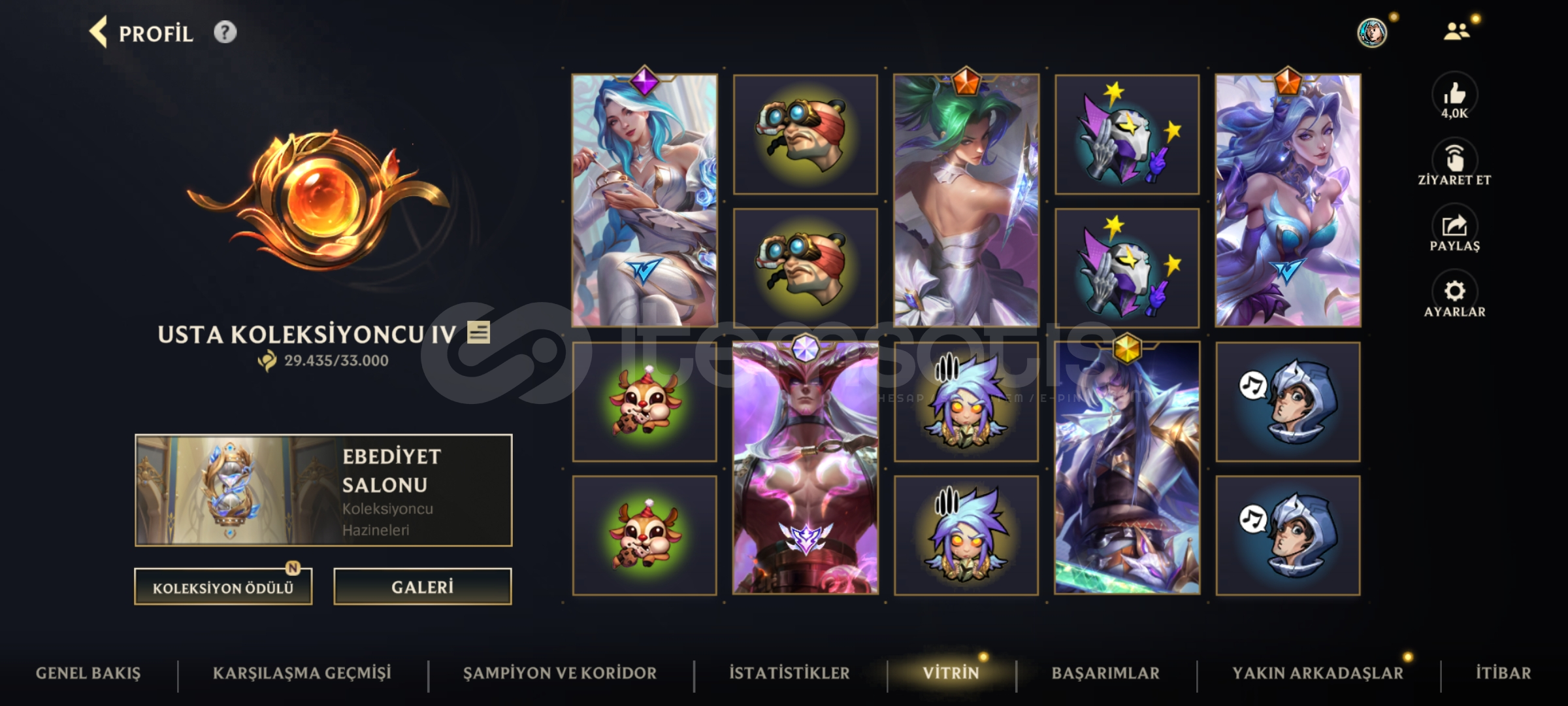Click the thumbs-up like icon
The height and width of the screenshot is (706, 1568).
pos(1454,93)
